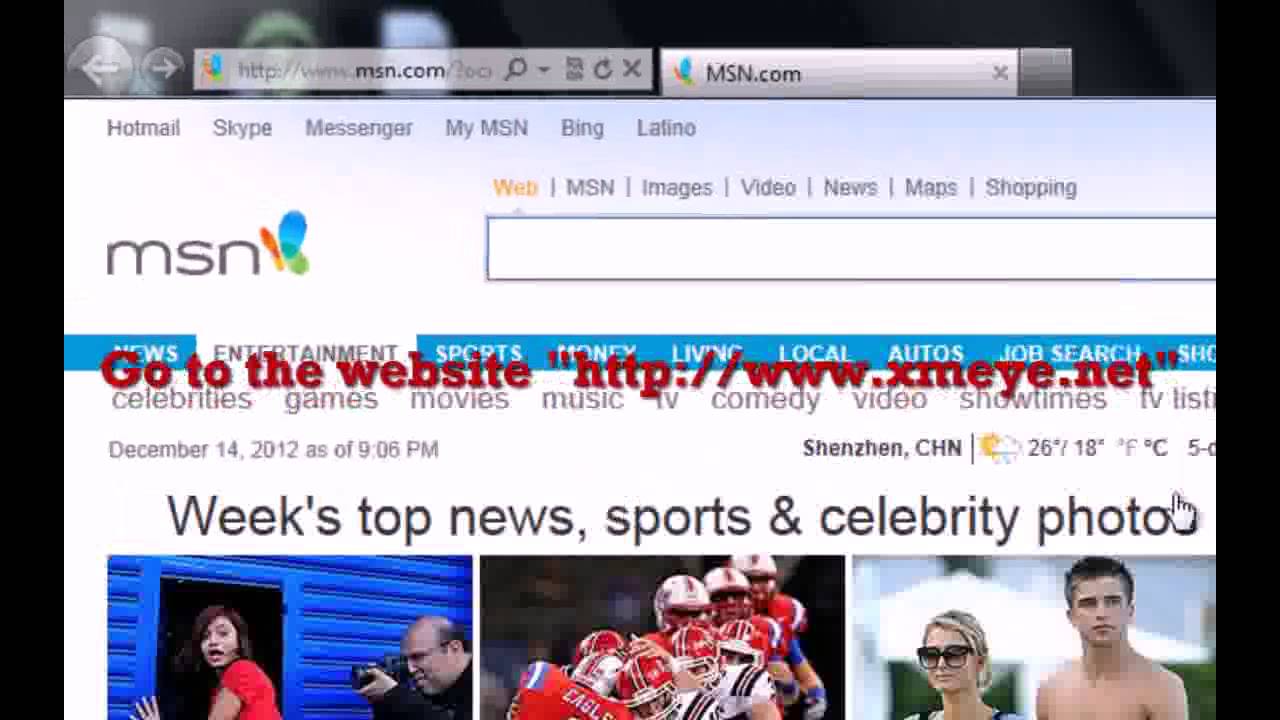Open Week's top news photos headline

click(x=682, y=518)
